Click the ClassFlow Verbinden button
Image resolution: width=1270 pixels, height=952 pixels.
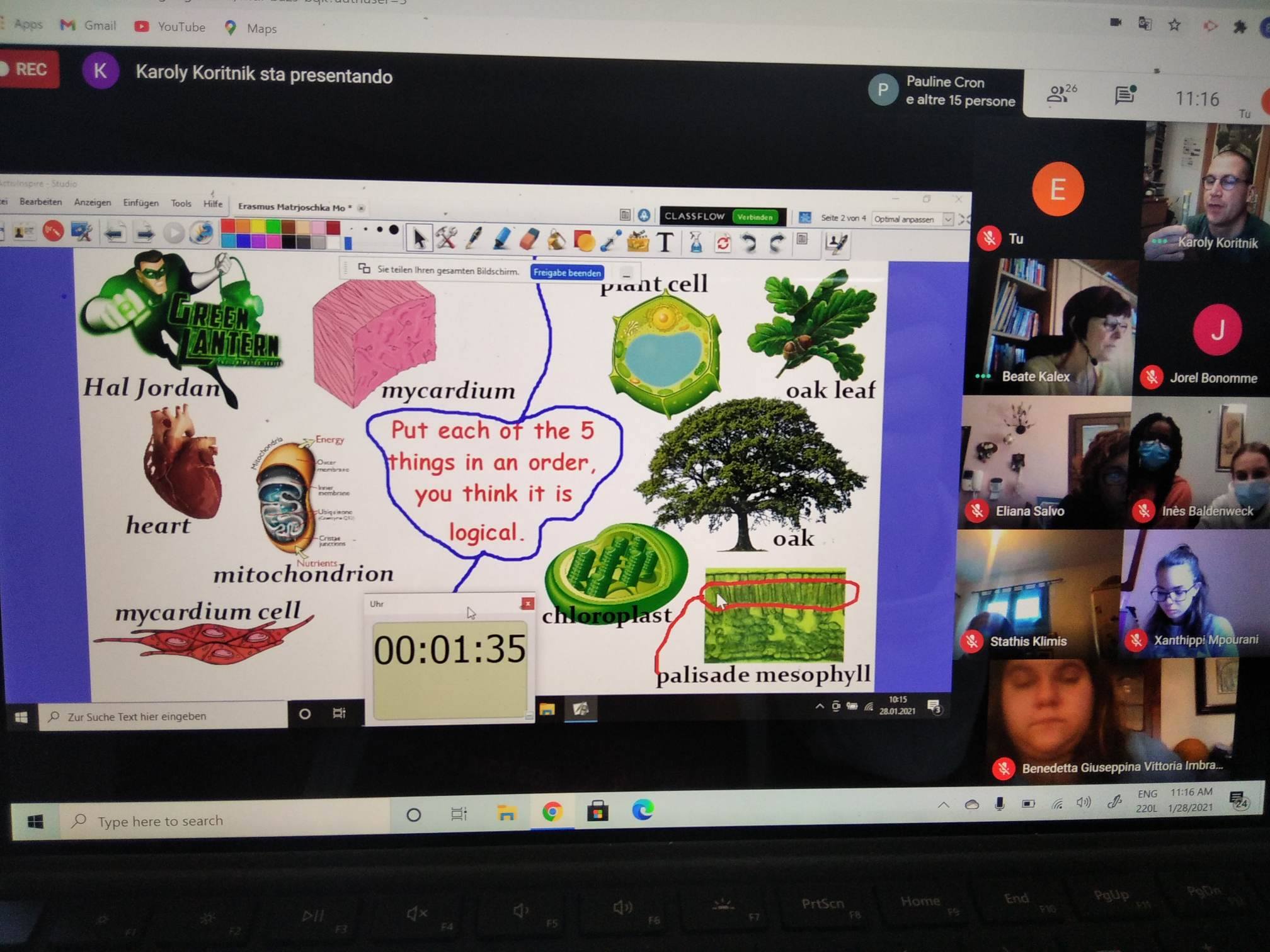coord(755,217)
